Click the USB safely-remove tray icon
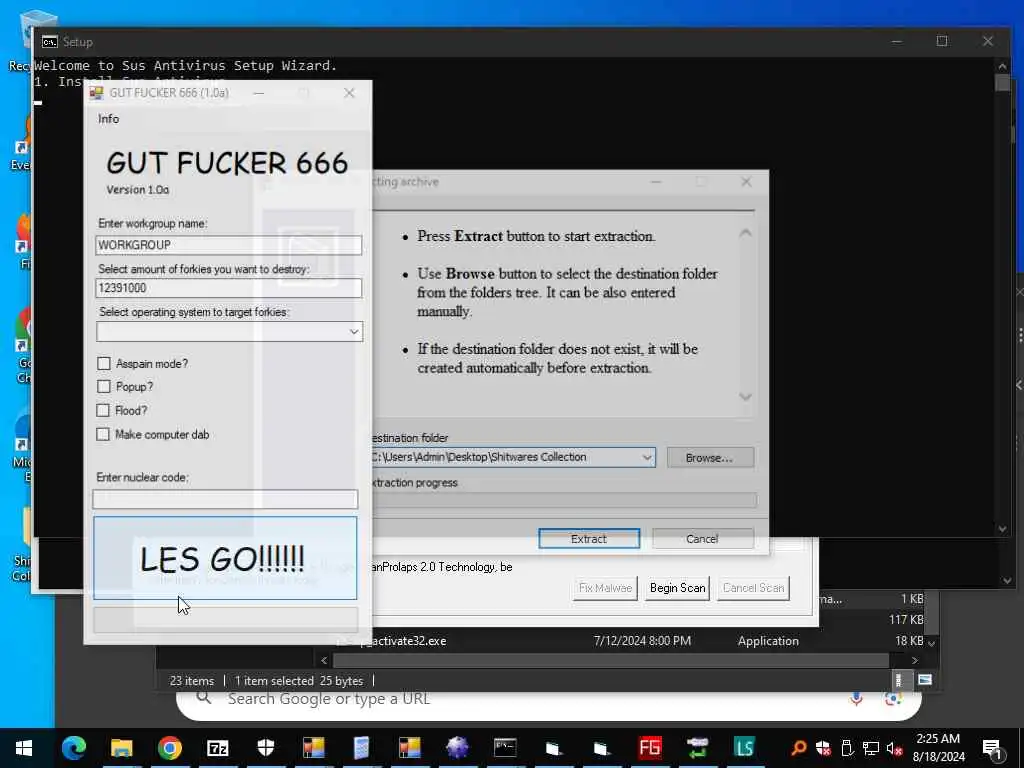 click(x=846, y=748)
